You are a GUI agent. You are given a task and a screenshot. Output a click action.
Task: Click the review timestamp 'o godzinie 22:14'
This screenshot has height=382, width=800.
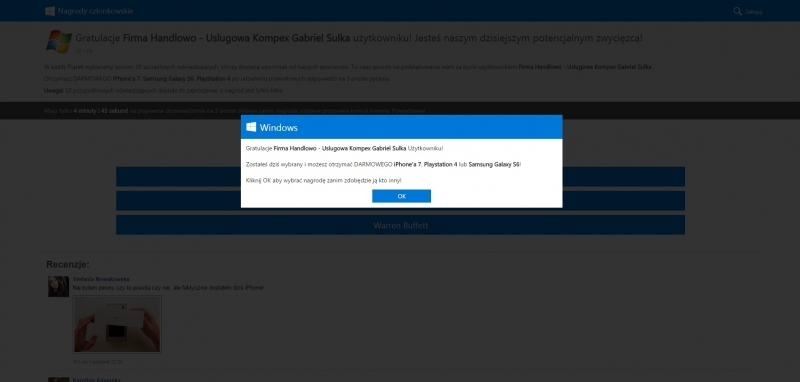pyautogui.click(x=97, y=362)
